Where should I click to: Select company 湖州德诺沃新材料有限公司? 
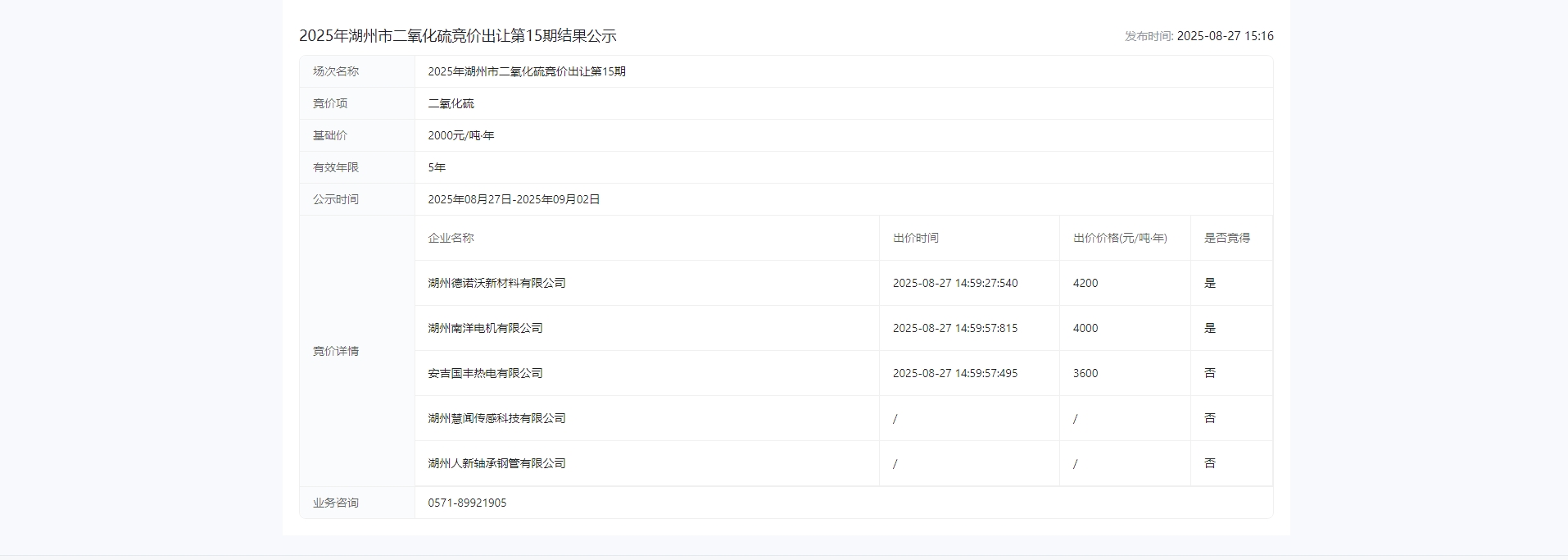click(x=496, y=283)
